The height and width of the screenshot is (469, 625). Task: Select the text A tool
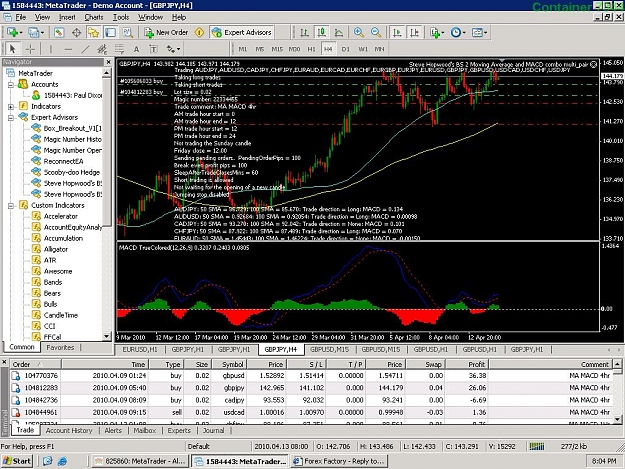tap(136, 49)
